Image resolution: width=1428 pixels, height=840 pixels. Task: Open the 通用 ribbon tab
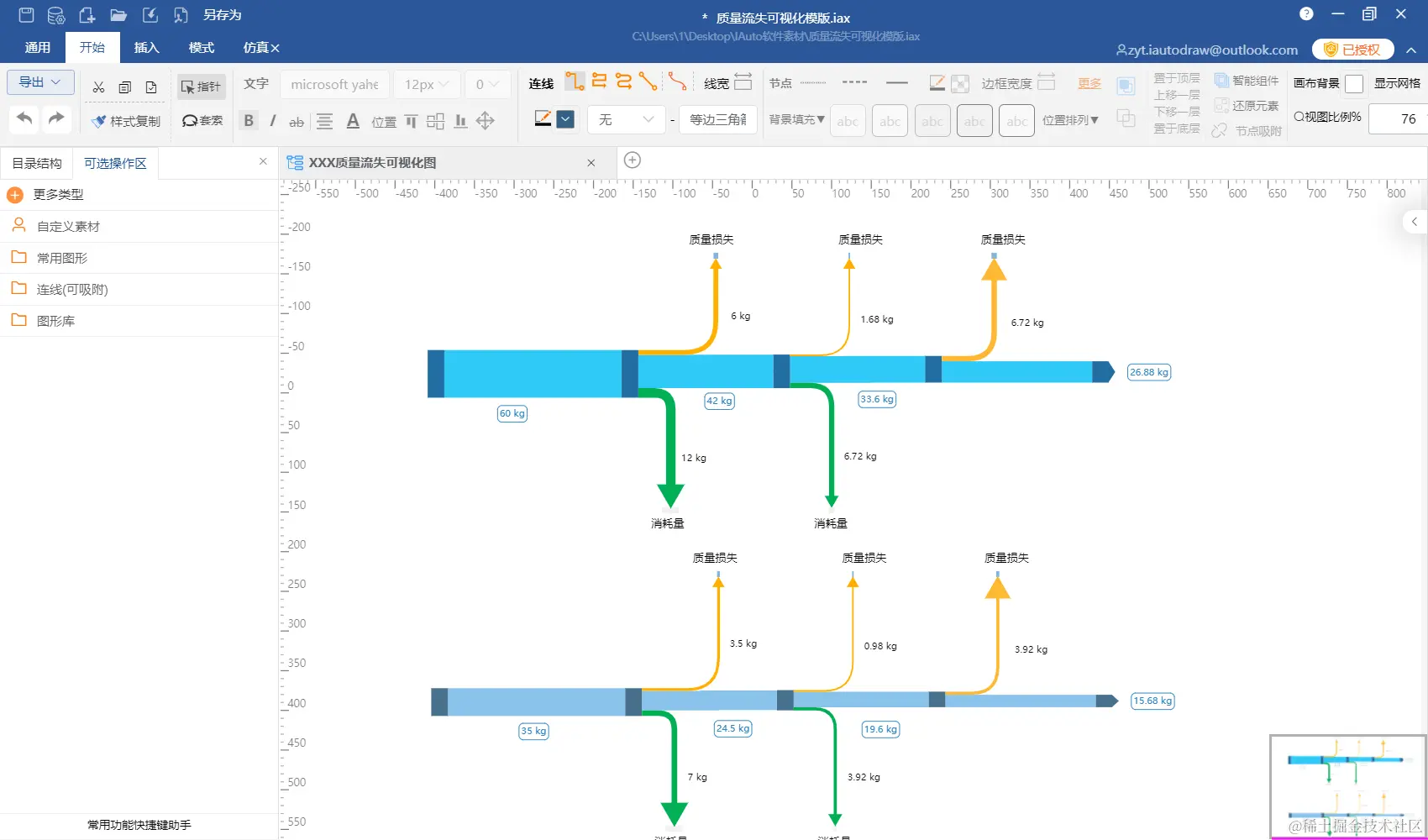click(x=38, y=48)
